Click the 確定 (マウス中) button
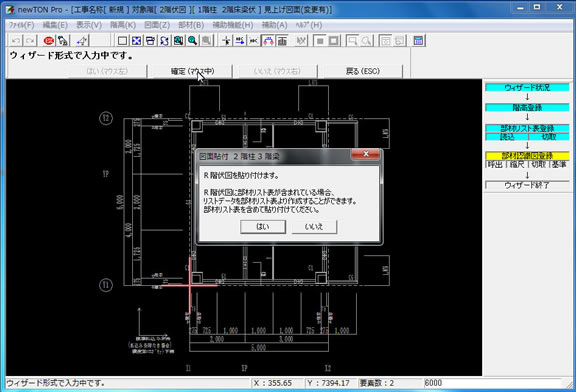This screenshot has height=392, width=576. coord(192,71)
